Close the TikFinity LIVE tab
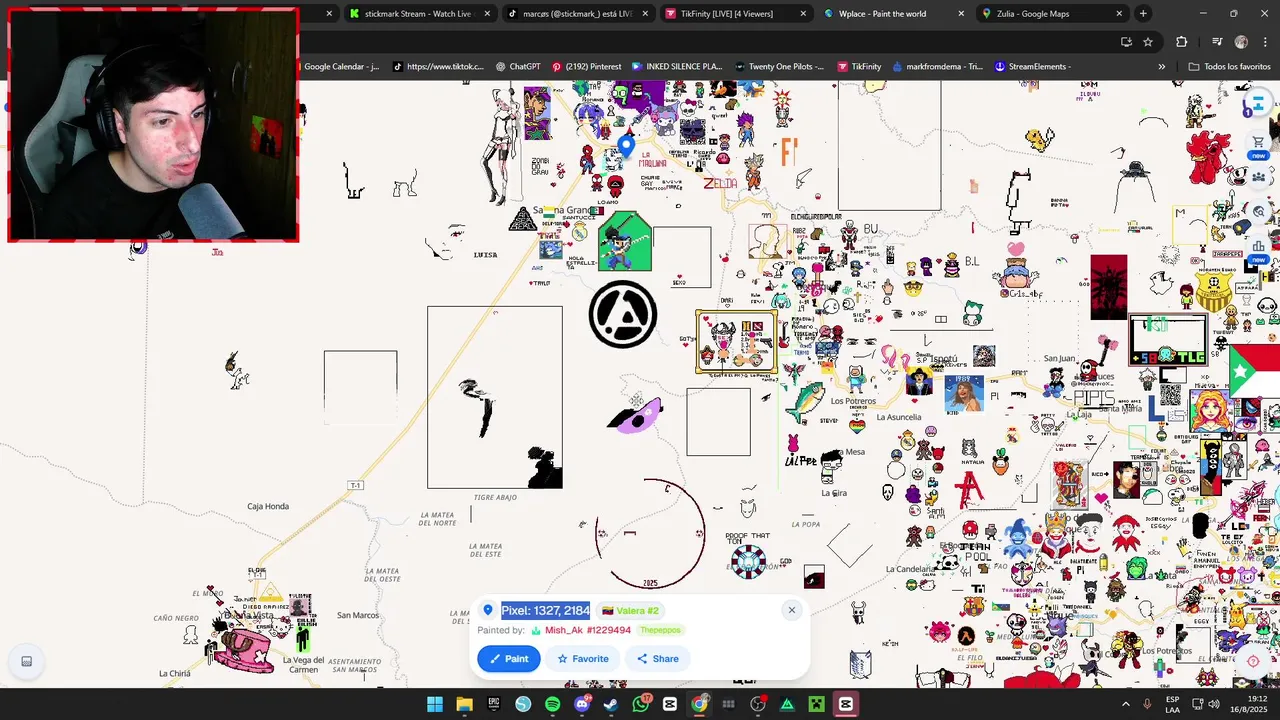The image size is (1280, 720). pyautogui.click(x=803, y=14)
